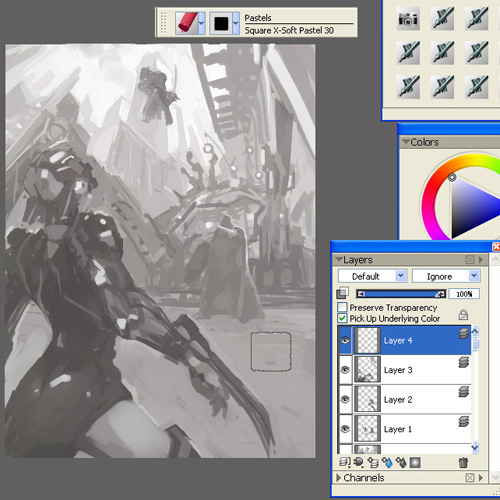Collapse the Colors panel
The image size is (500, 500).
click(x=405, y=142)
